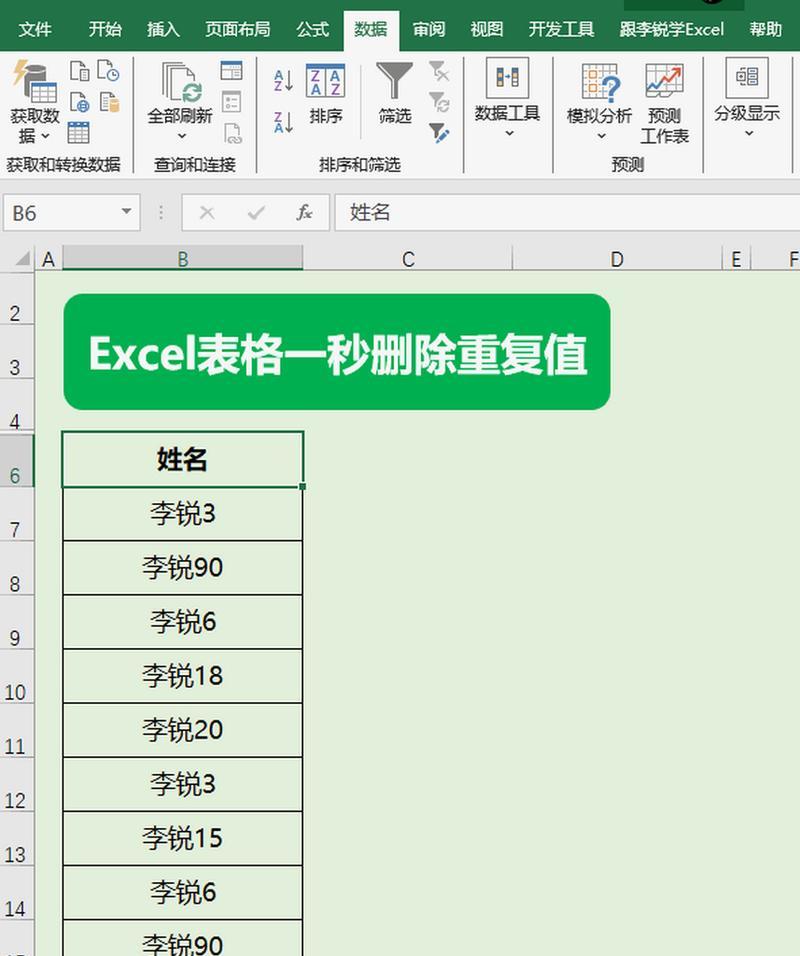Open the 帮助 (Help) tab

[765, 29]
